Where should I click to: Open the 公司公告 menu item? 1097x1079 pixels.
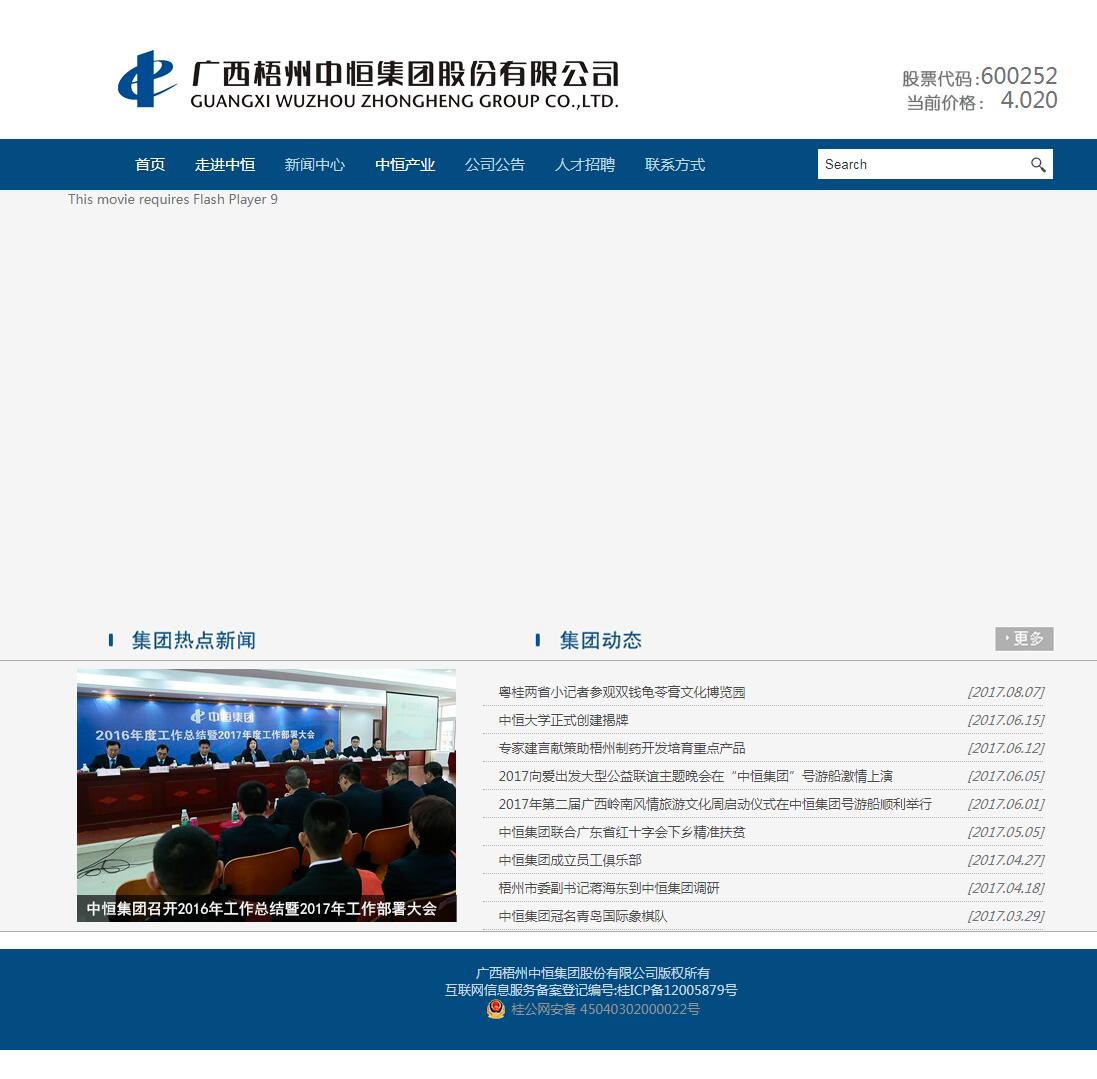pyautogui.click(x=495, y=164)
